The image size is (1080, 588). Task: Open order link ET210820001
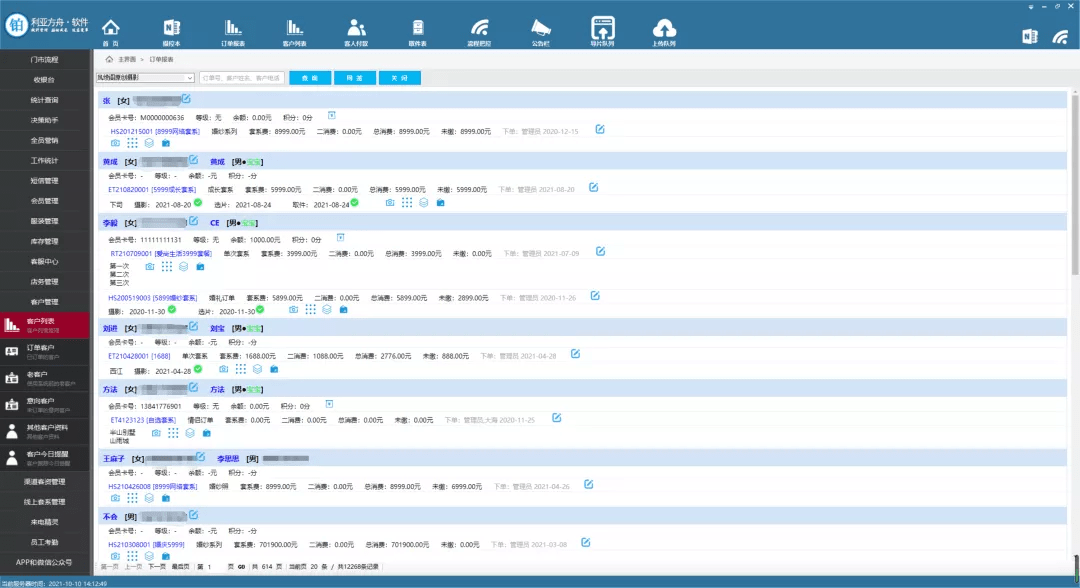click(152, 189)
